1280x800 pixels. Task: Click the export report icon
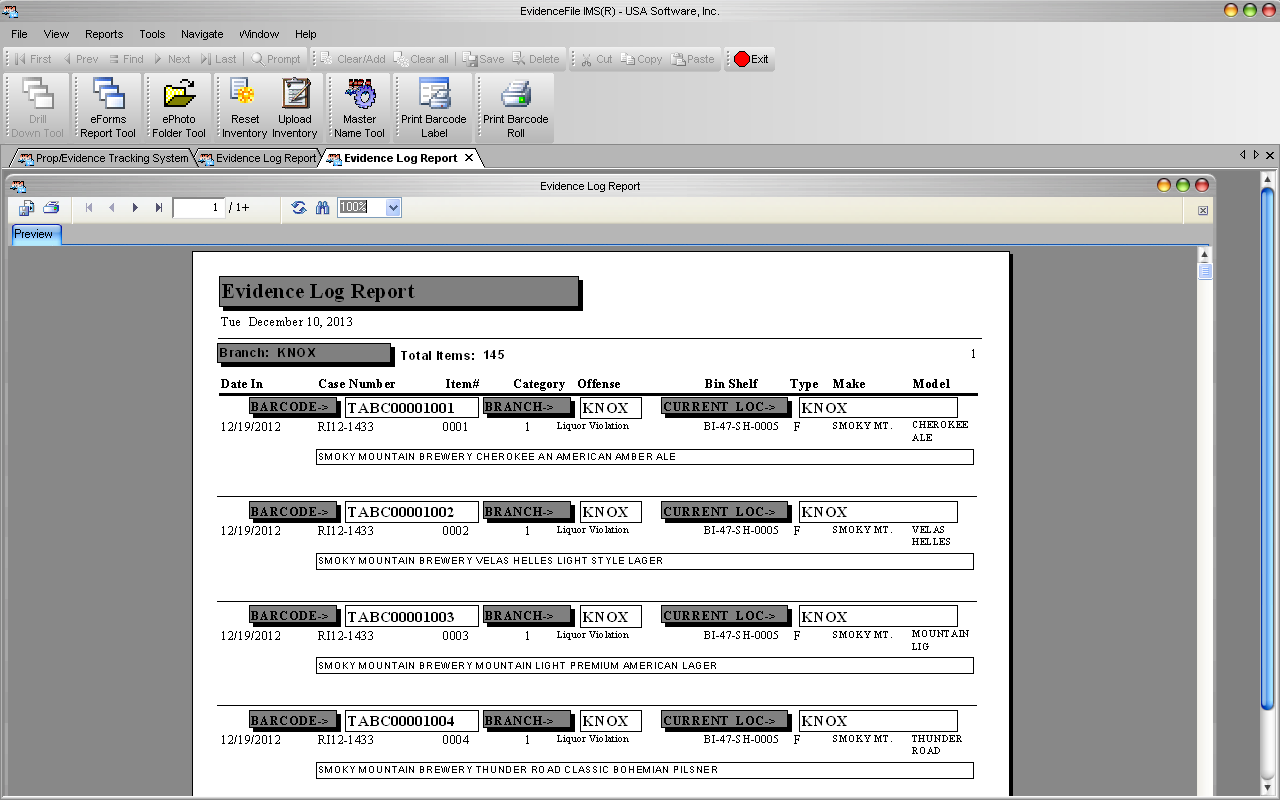point(27,208)
